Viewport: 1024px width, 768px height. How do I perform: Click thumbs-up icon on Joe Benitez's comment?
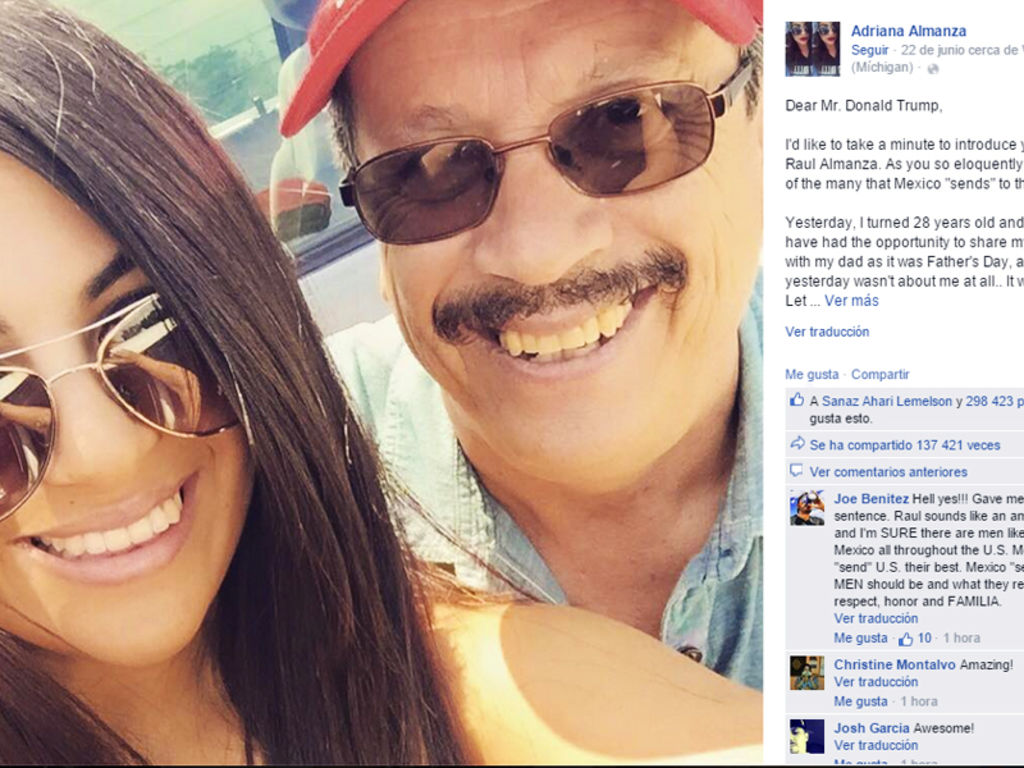click(x=906, y=639)
